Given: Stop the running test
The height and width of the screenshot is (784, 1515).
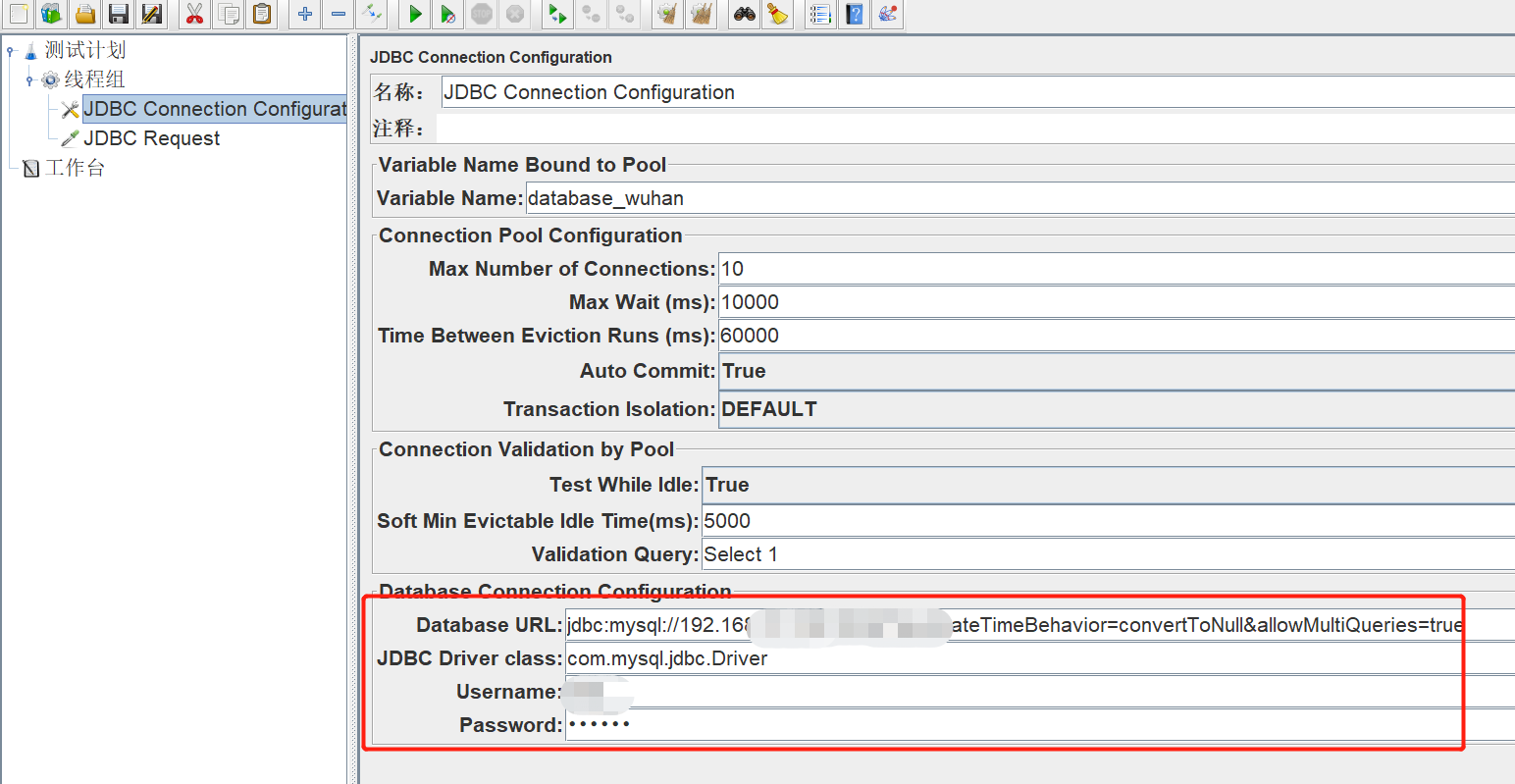Looking at the screenshot, I should pos(482,14).
